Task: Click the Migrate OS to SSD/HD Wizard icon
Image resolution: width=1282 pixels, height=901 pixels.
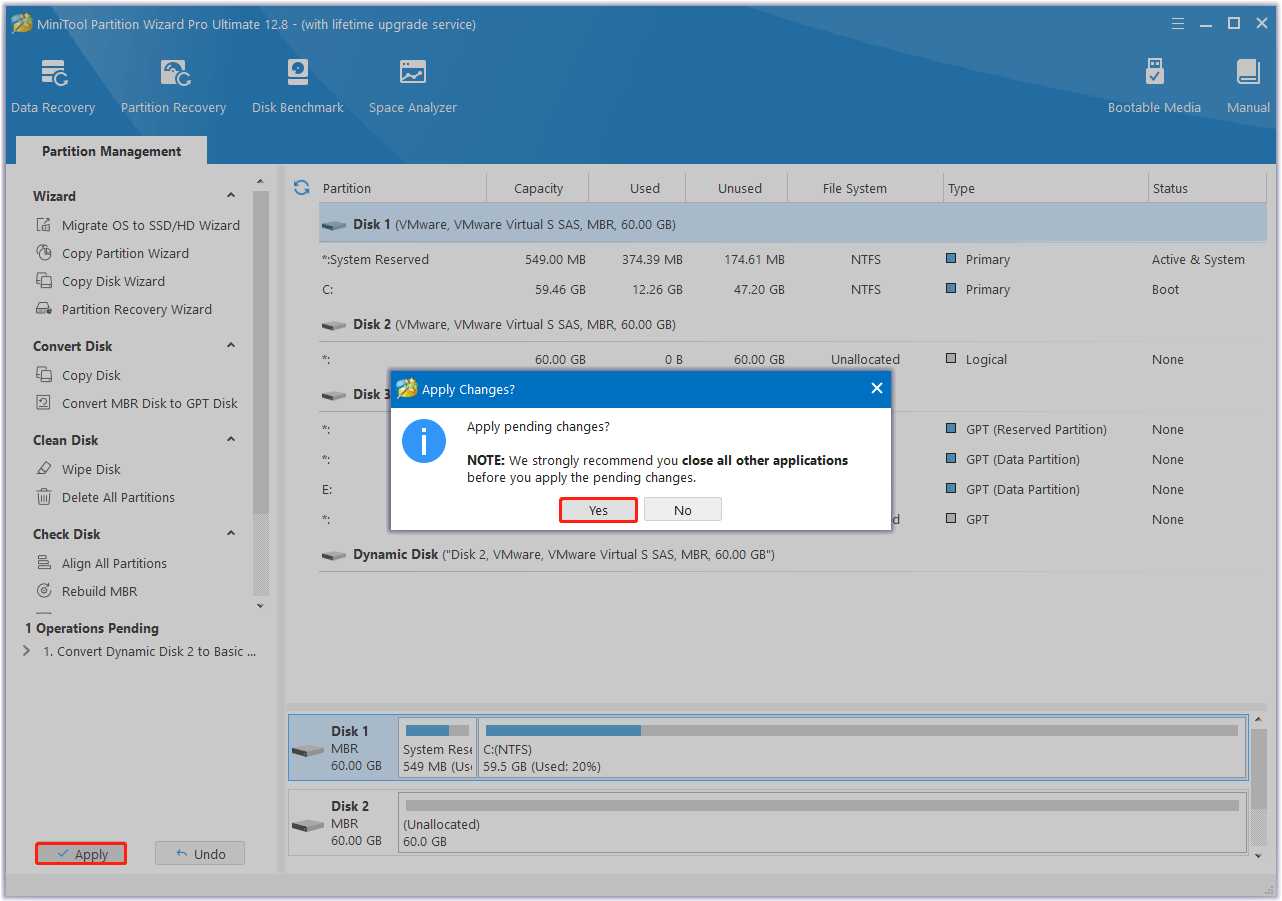Action: coord(44,225)
